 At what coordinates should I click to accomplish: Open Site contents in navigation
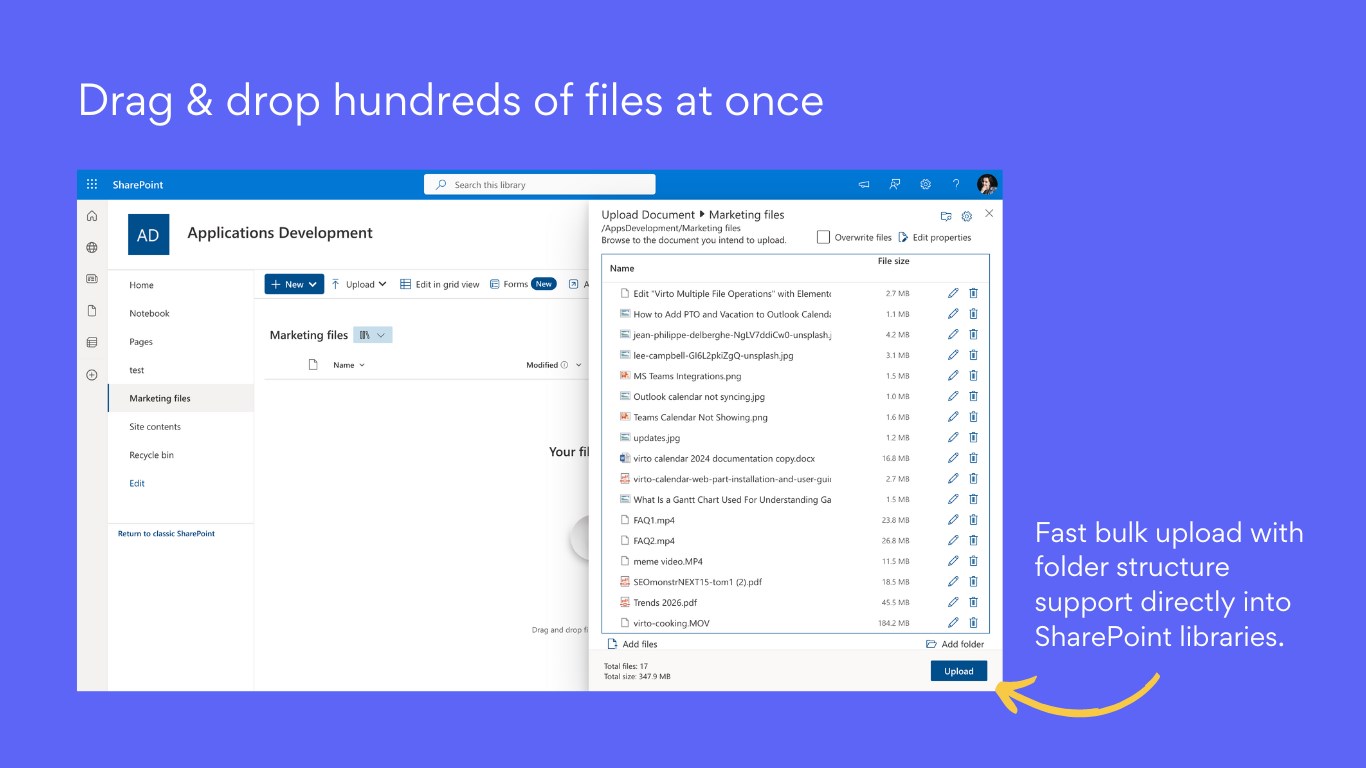(155, 427)
